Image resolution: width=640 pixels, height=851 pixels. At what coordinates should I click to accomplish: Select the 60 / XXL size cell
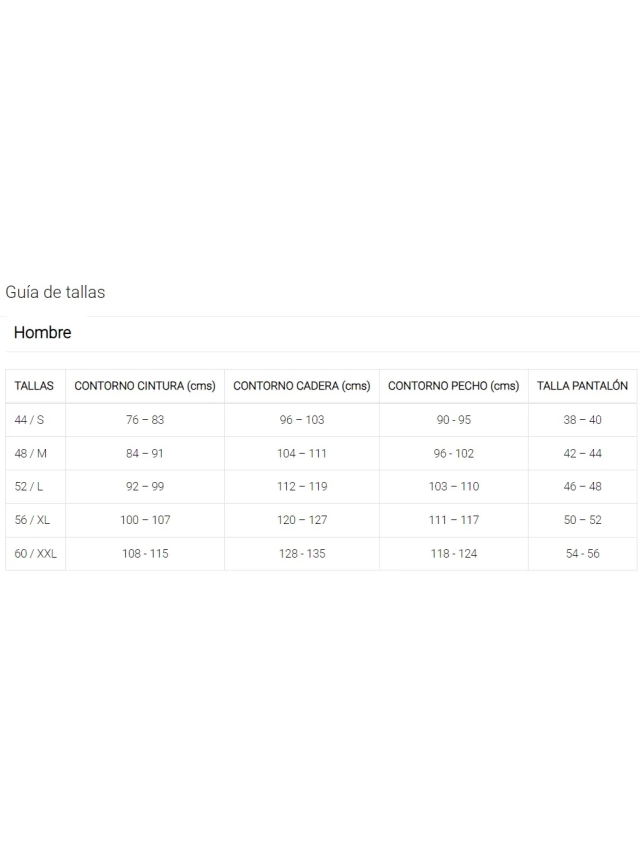pos(36,554)
